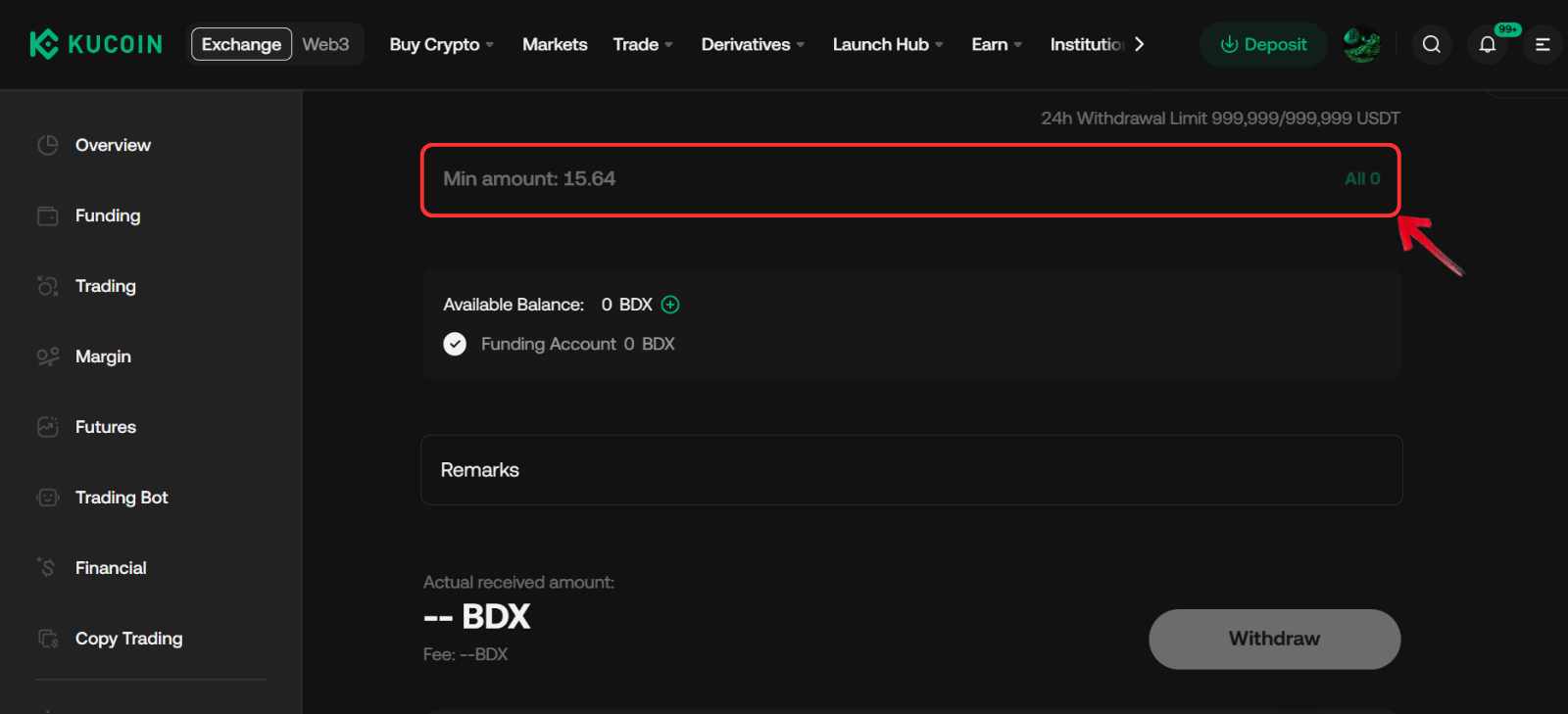
Task: Switch to the Exchange toggle
Action: tap(241, 44)
